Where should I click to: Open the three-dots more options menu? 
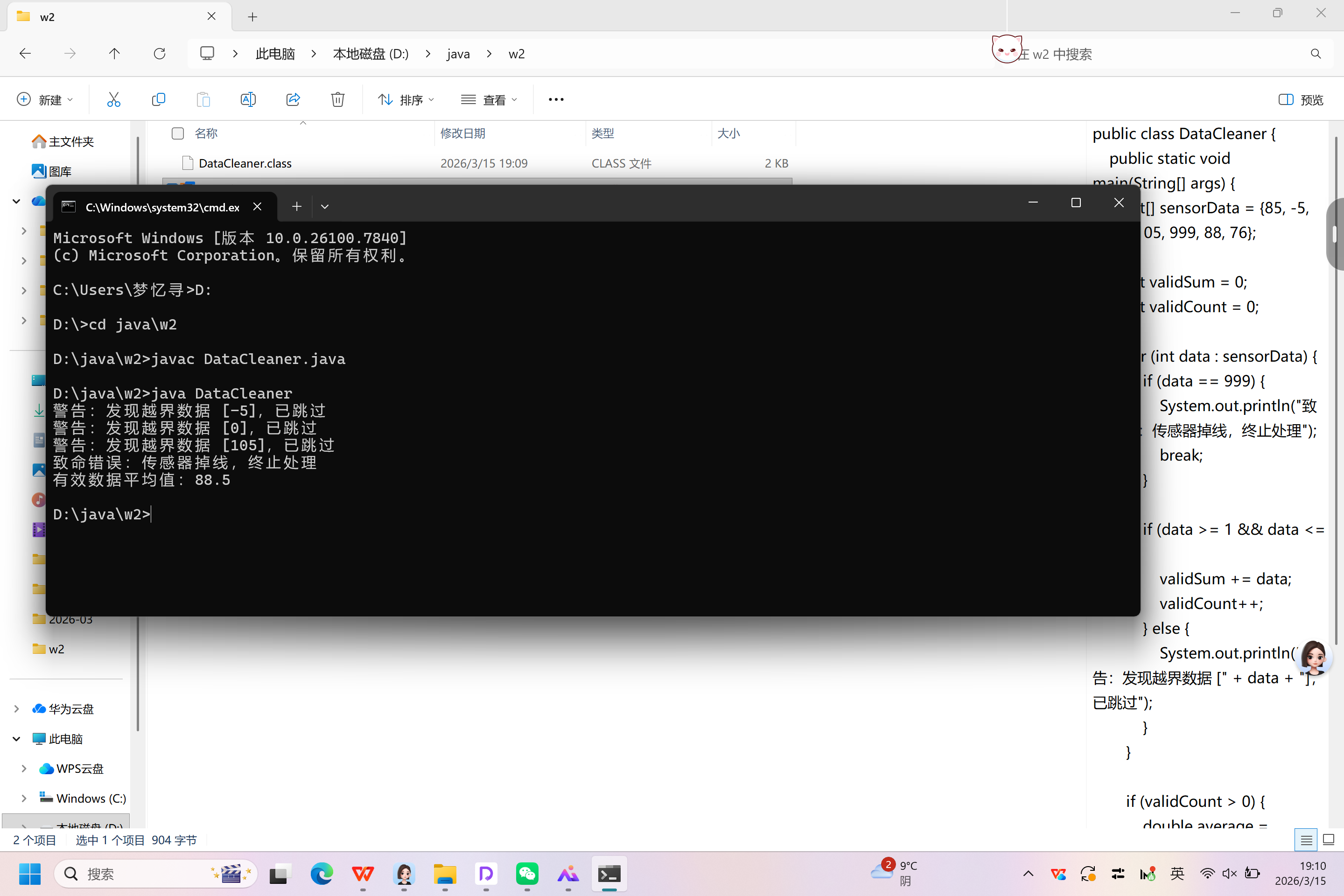point(555,99)
